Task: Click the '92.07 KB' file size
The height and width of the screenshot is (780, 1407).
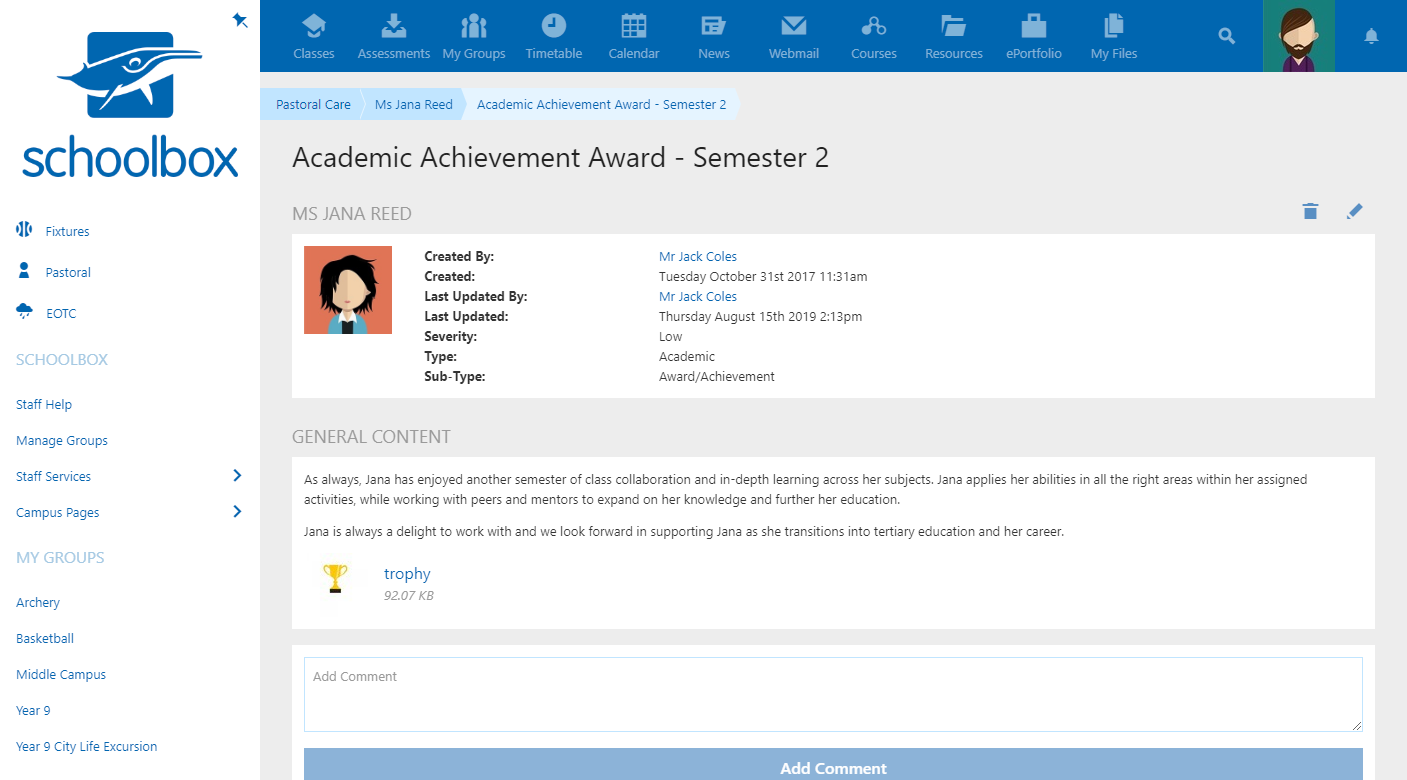Action: (x=409, y=595)
